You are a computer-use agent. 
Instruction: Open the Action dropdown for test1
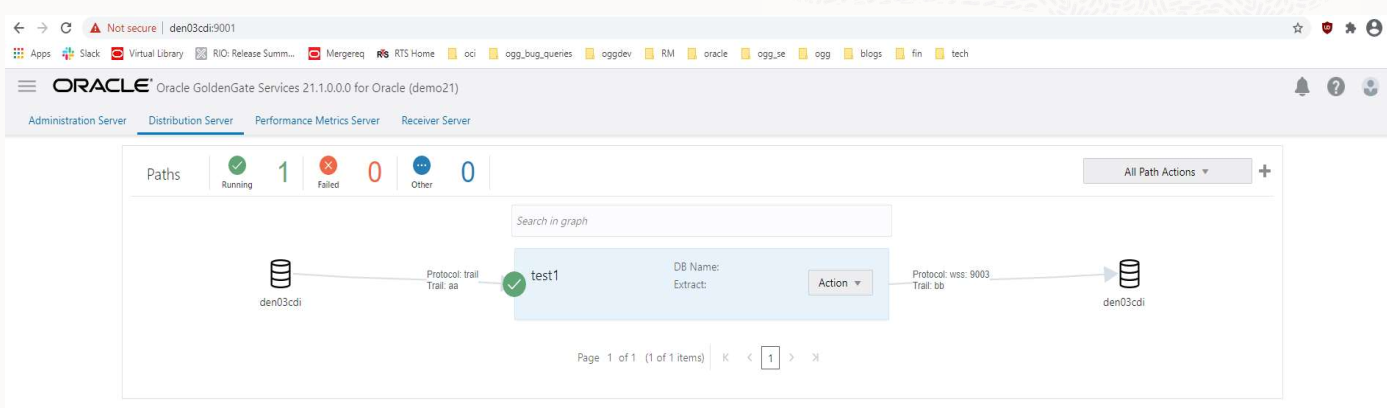point(840,283)
